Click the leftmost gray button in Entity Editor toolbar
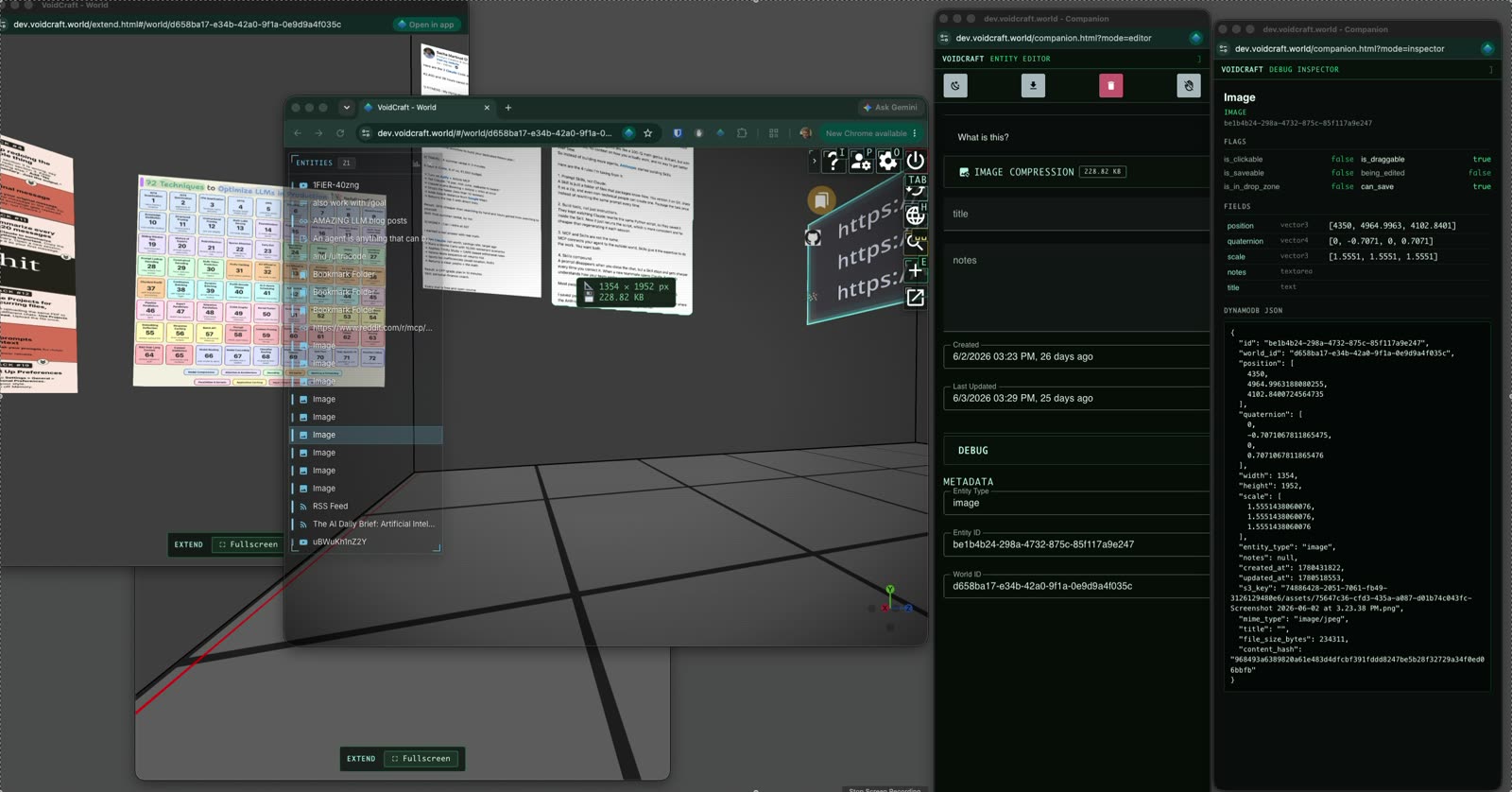The width and height of the screenshot is (1512, 792). point(955,85)
